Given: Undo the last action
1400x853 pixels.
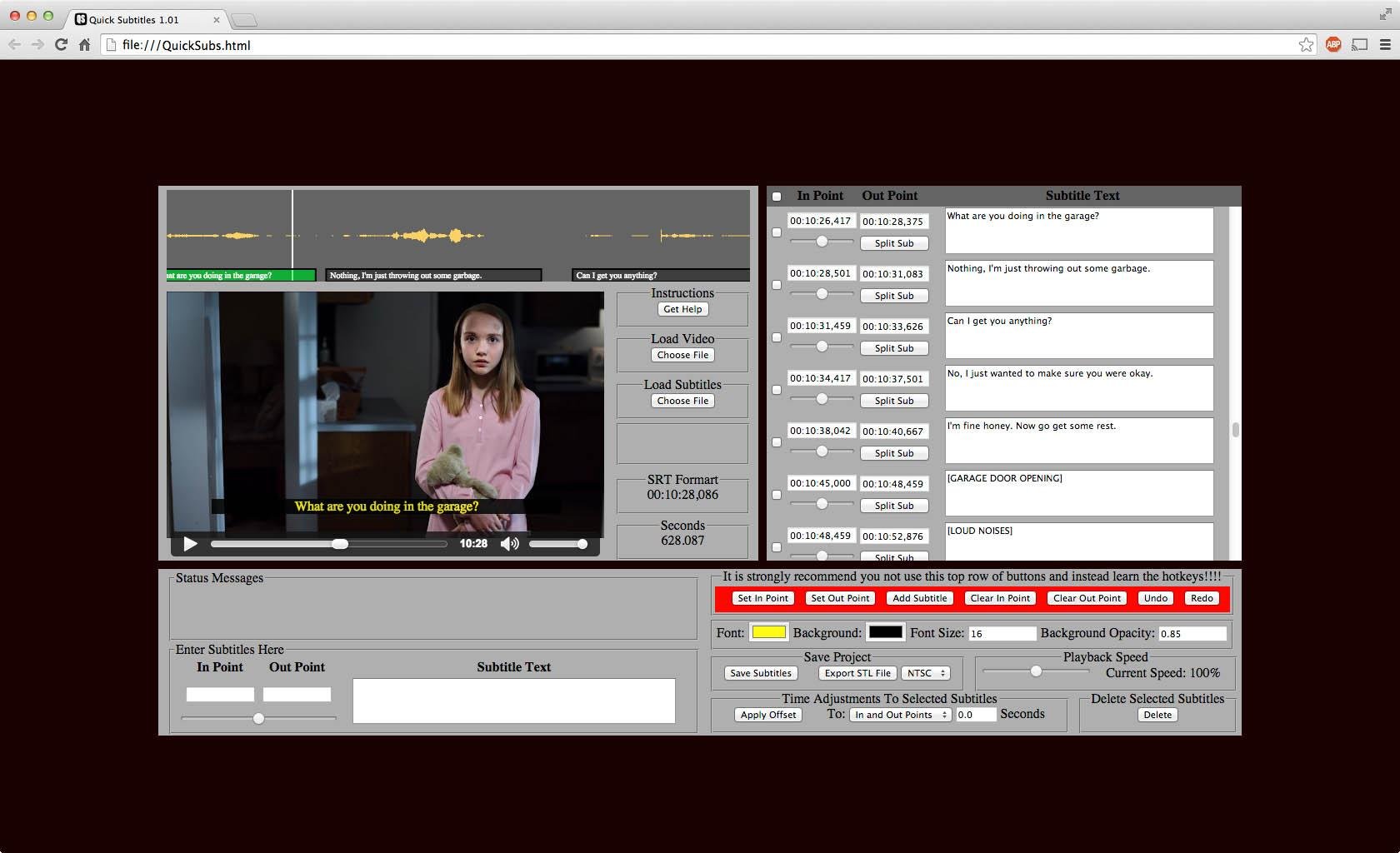Looking at the screenshot, I should (1155, 598).
